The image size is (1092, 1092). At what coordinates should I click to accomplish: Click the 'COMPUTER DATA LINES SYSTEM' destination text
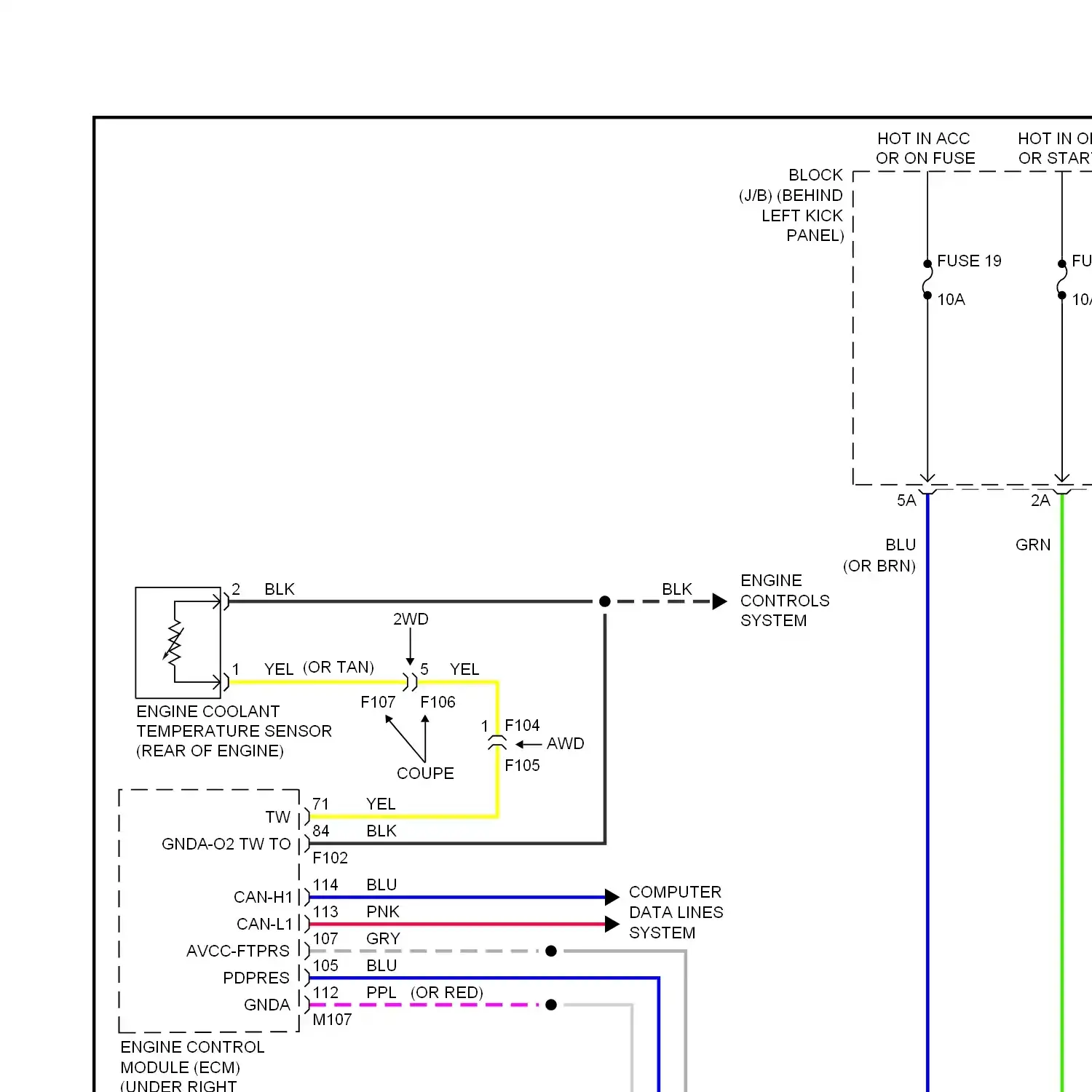tap(676, 912)
